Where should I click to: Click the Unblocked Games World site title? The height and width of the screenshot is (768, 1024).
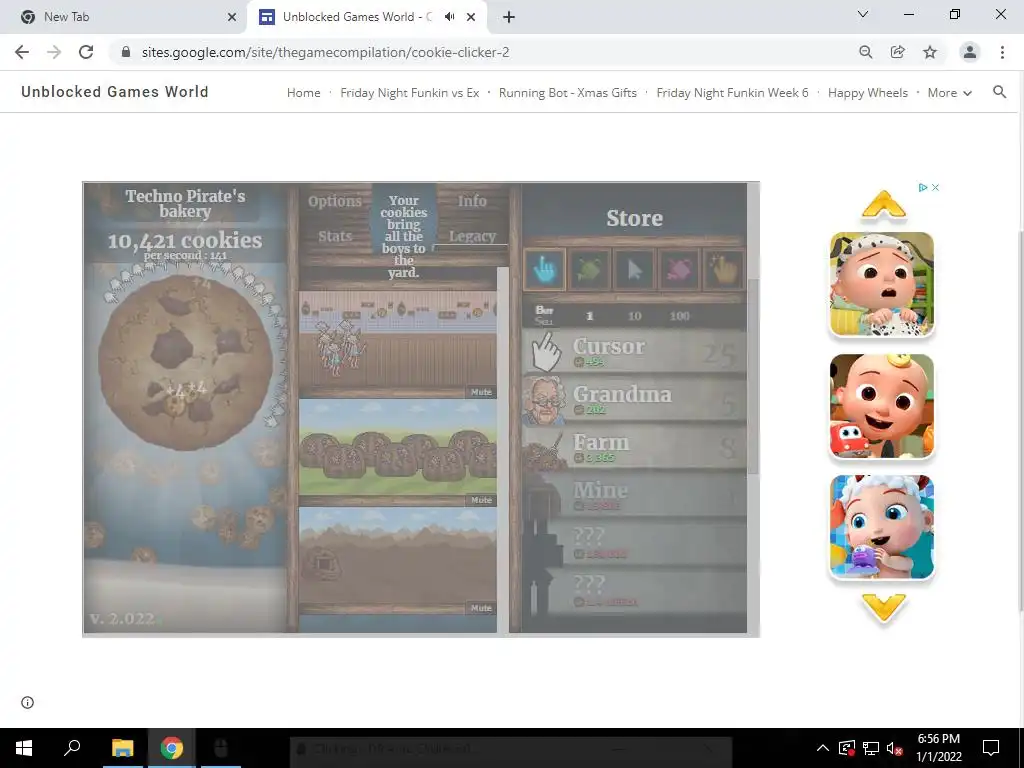115,91
